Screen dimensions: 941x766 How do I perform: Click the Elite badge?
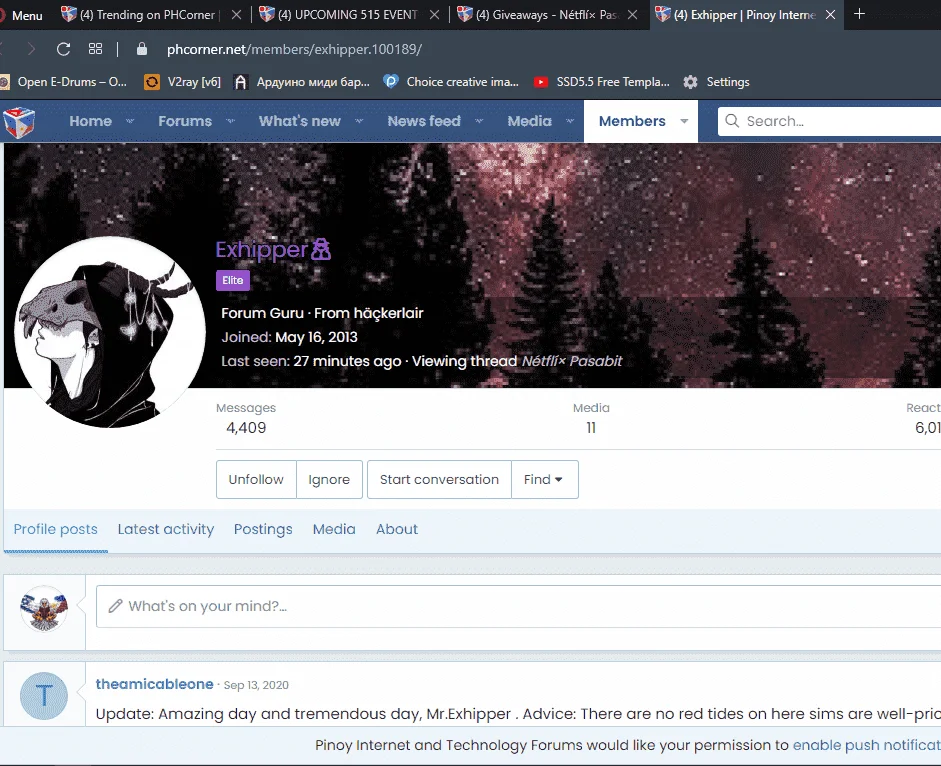[x=233, y=280]
